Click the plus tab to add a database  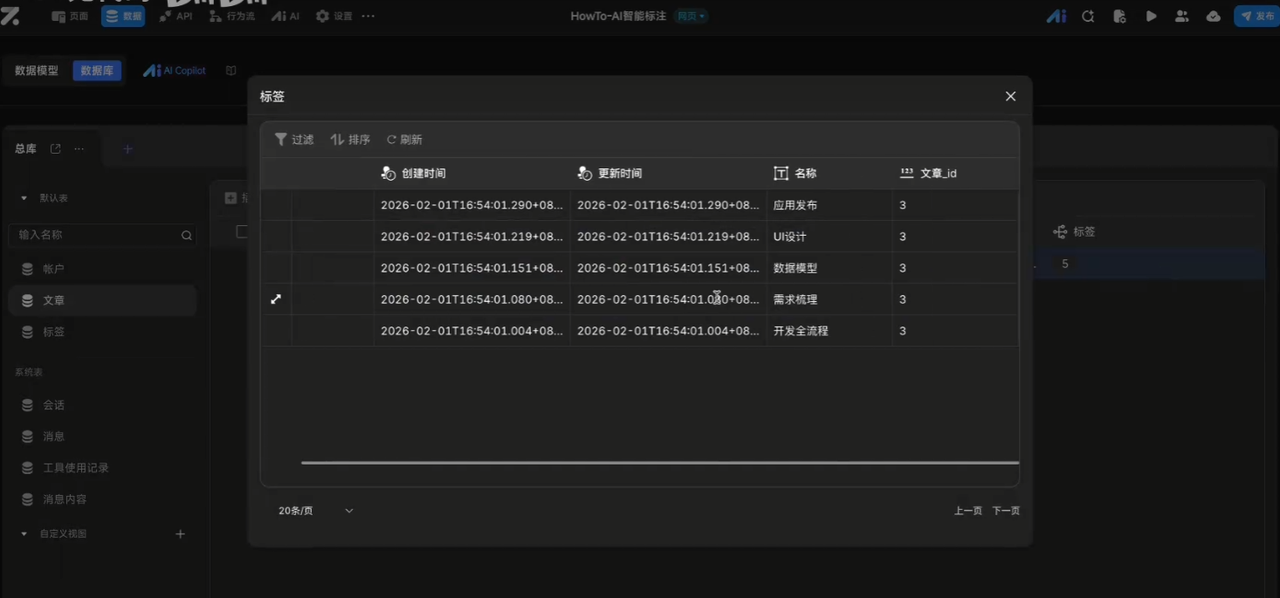click(128, 149)
